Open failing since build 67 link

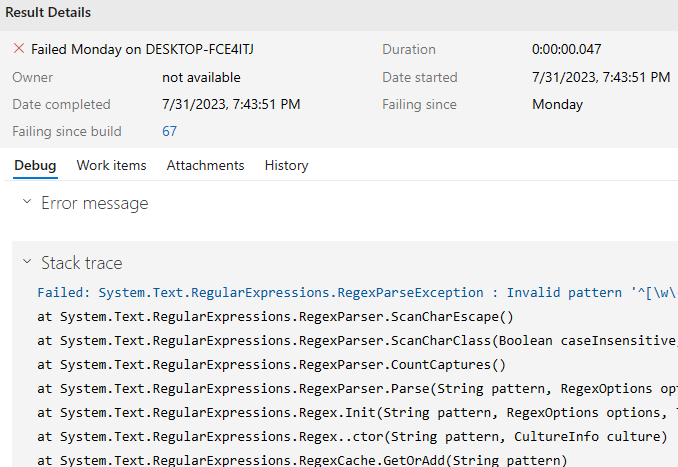pyautogui.click(x=170, y=131)
